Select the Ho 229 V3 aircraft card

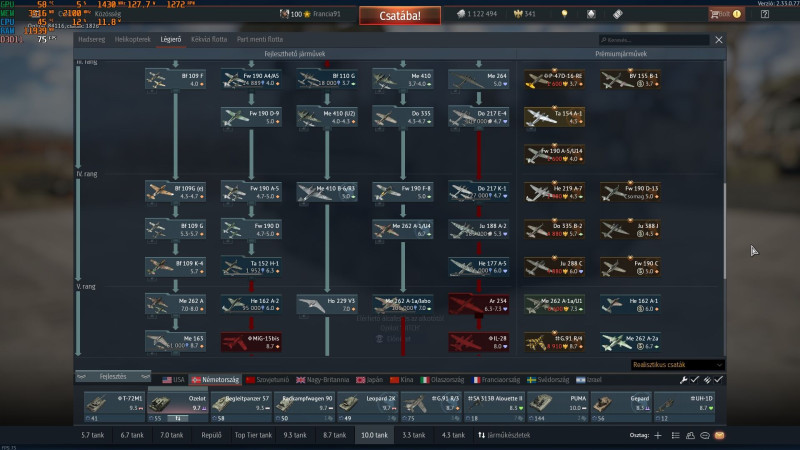click(327, 305)
